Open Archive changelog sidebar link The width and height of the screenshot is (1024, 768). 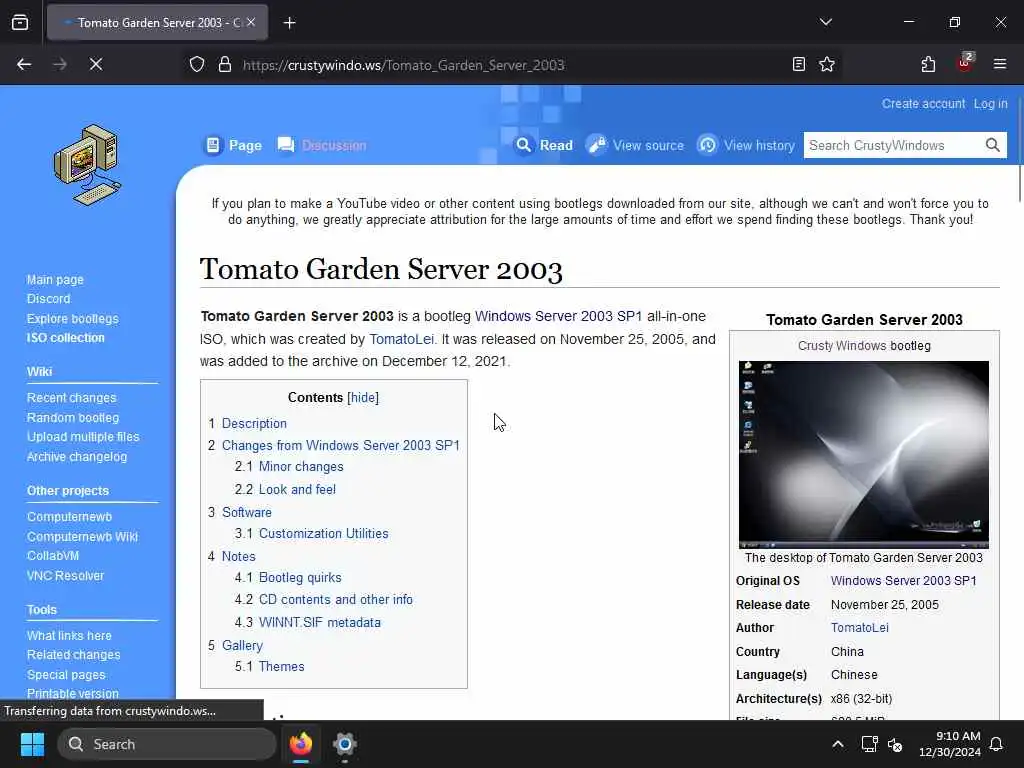click(x=76, y=456)
